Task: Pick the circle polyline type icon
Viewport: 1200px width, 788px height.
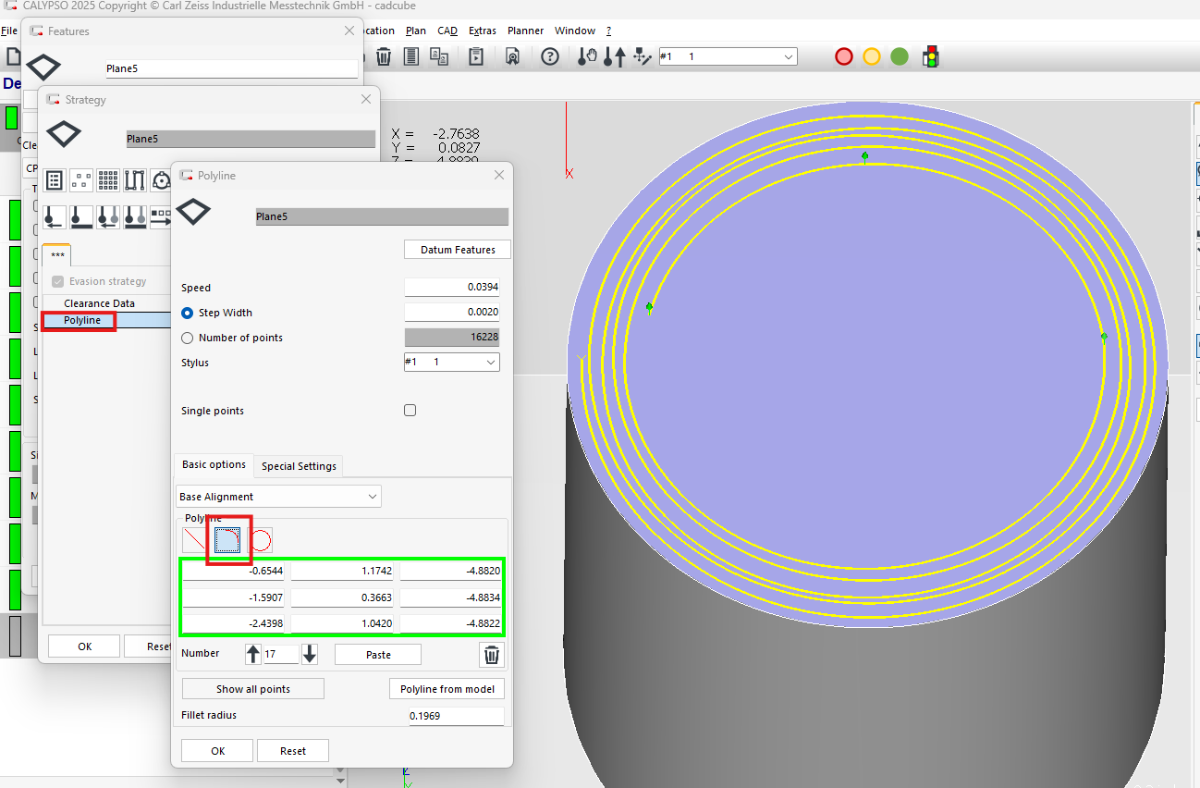Action: point(260,541)
